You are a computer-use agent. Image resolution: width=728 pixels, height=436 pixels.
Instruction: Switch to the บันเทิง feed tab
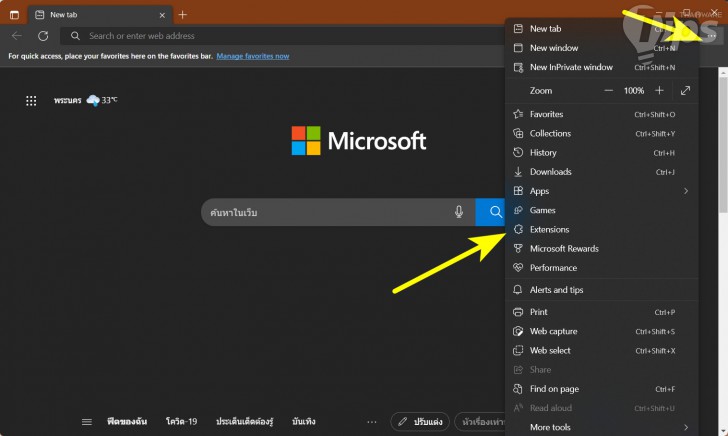(304, 422)
